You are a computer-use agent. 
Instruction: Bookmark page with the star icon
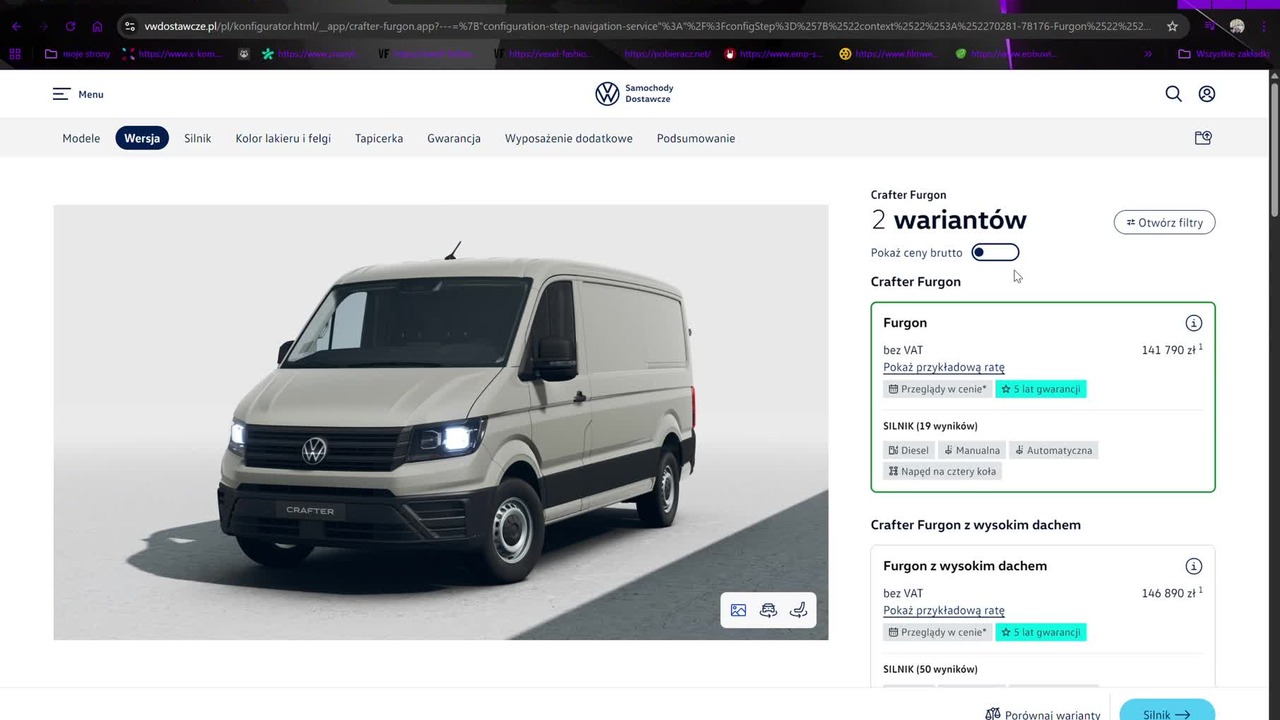[x=1172, y=26]
